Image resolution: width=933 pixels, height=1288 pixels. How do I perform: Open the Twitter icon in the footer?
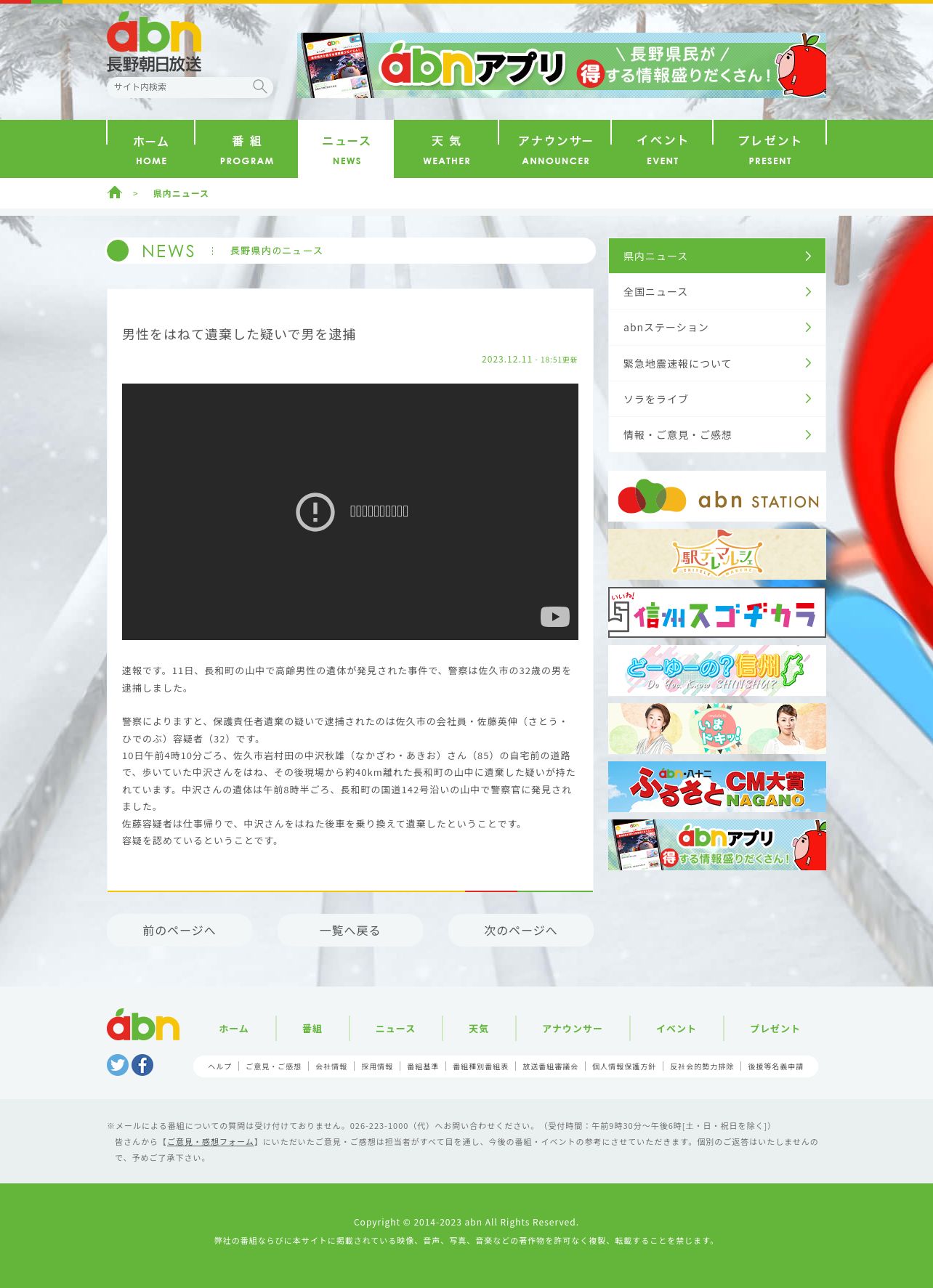[x=118, y=1065]
